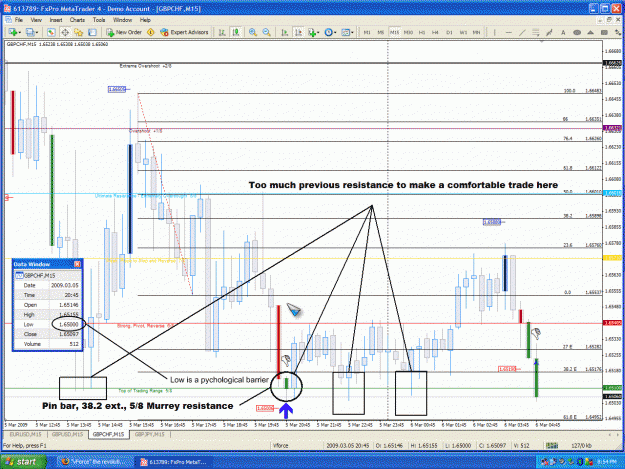Image resolution: width=625 pixels, height=469 pixels.
Task: Click the application icon in menu bar
Action: [x=8, y=20]
